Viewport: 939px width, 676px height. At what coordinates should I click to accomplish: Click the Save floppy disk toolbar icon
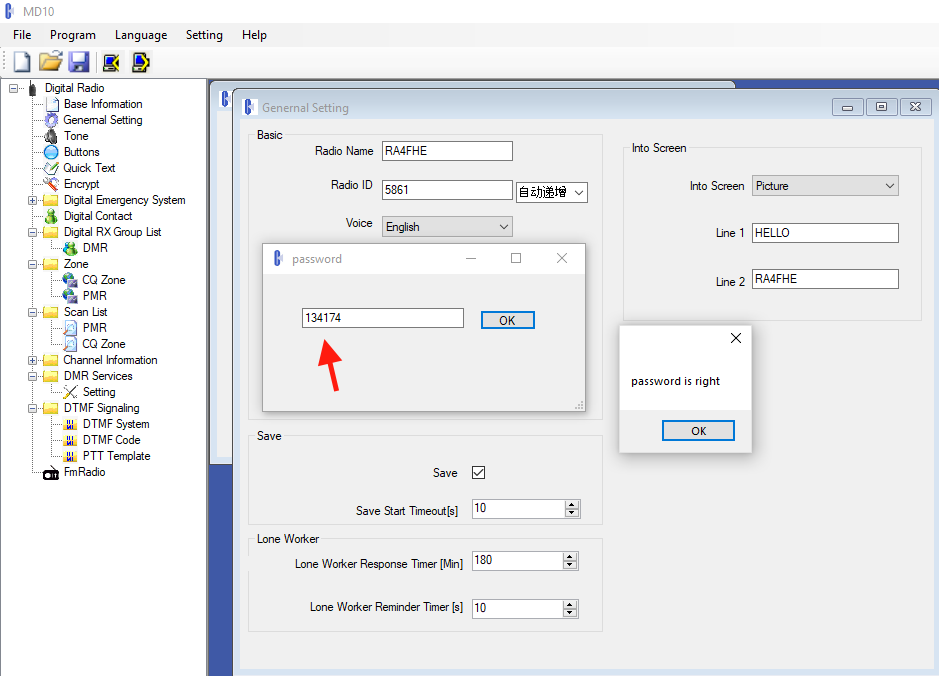click(79, 62)
